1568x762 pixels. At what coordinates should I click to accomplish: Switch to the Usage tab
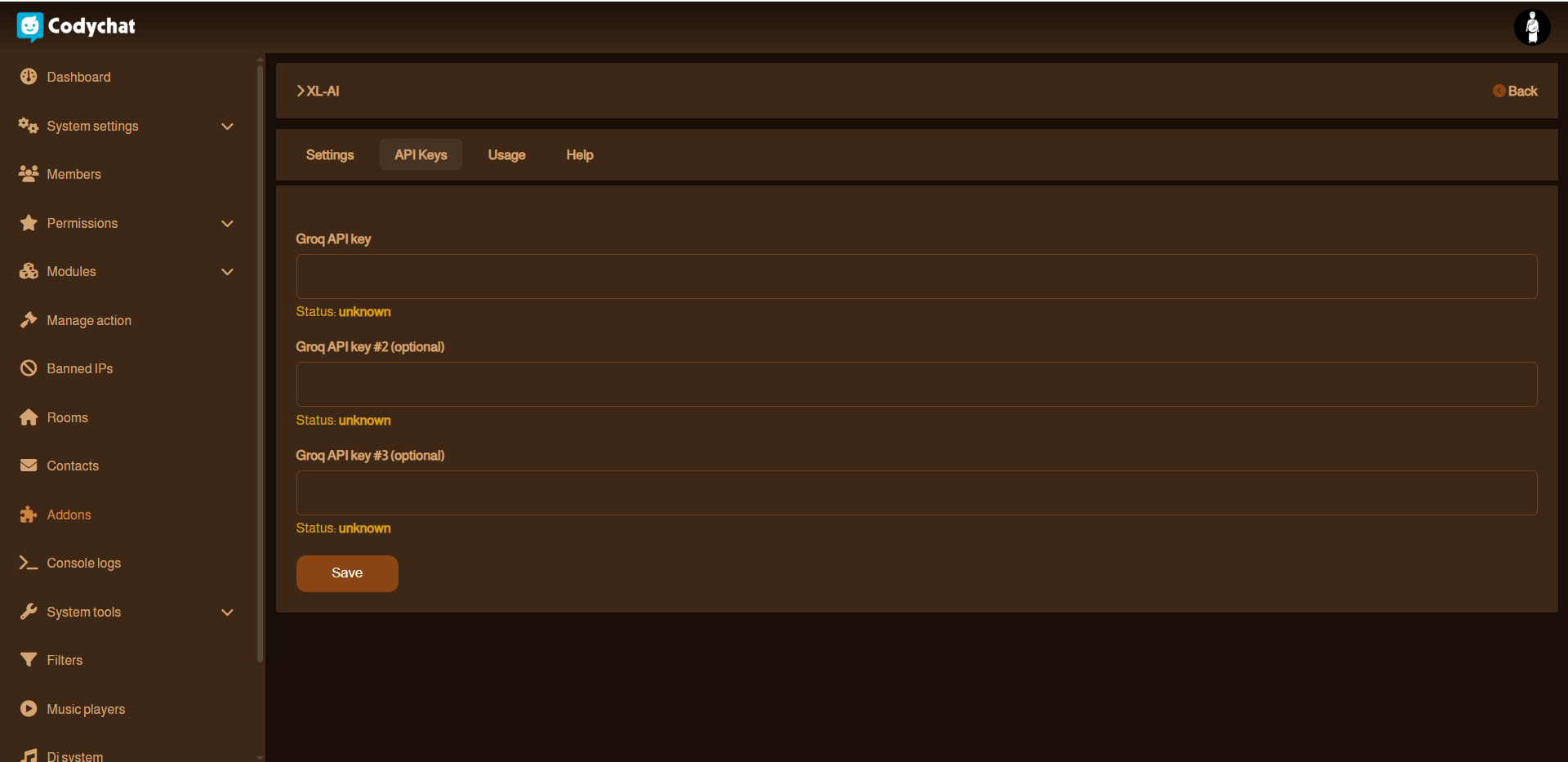[506, 155]
